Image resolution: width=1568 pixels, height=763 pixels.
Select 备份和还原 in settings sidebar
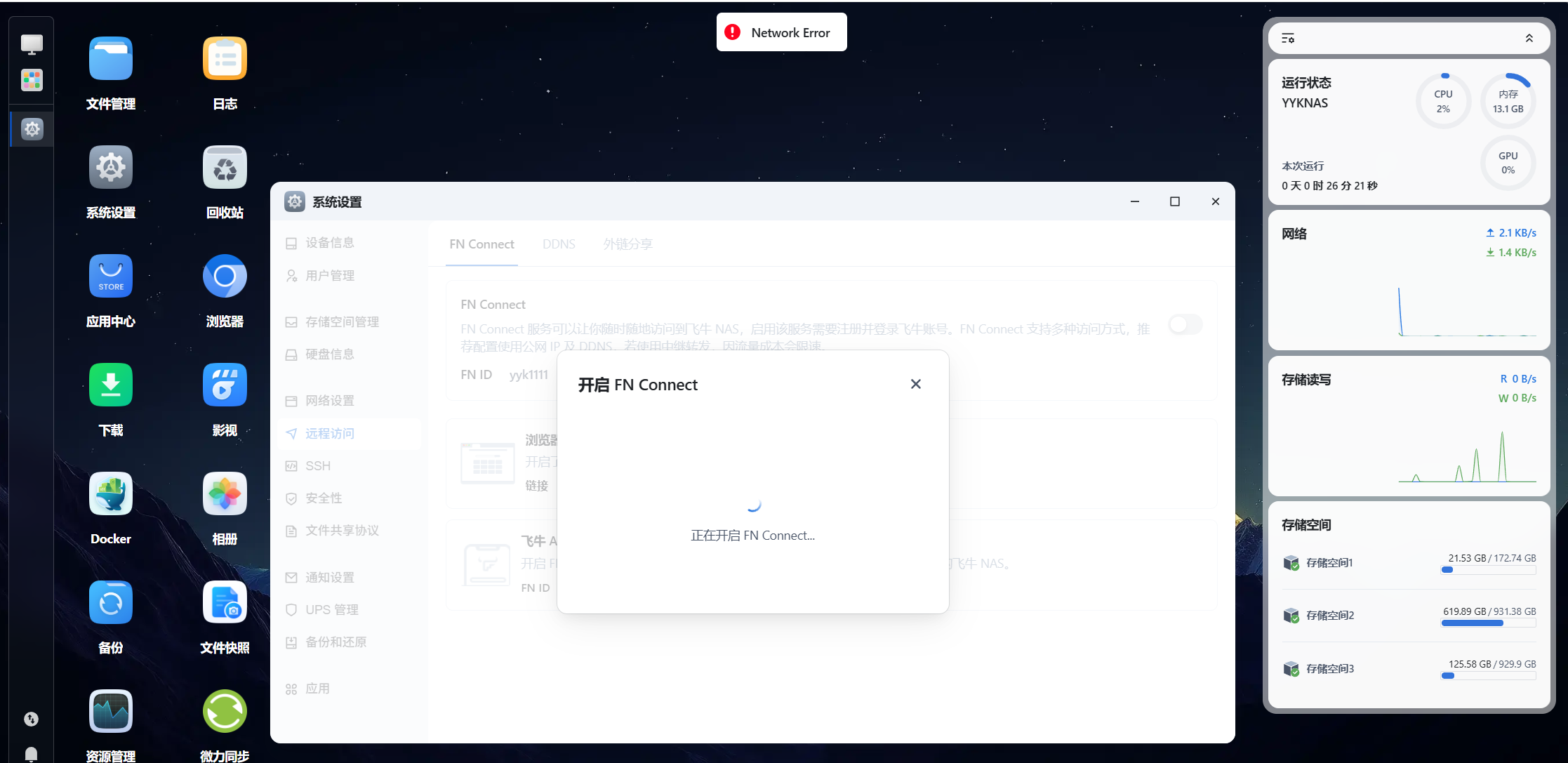pyautogui.click(x=350, y=642)
